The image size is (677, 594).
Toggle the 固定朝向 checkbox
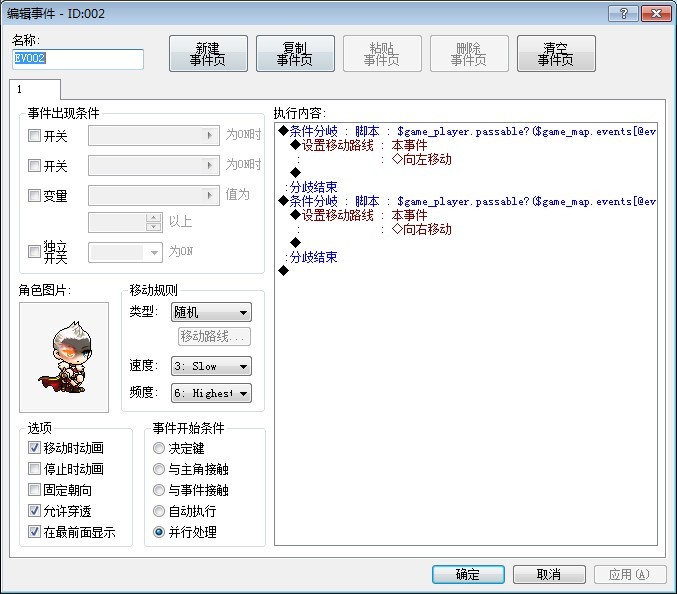pyautogui.click(x=34, y=490)
